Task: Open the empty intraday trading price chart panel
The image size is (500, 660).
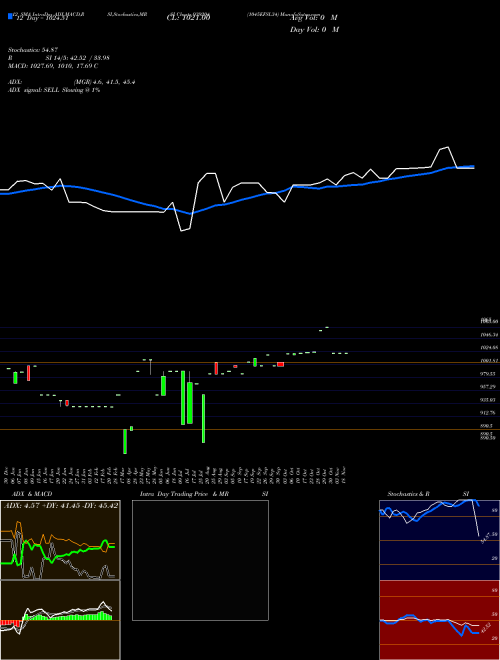Action: click(x=200, y=560)
